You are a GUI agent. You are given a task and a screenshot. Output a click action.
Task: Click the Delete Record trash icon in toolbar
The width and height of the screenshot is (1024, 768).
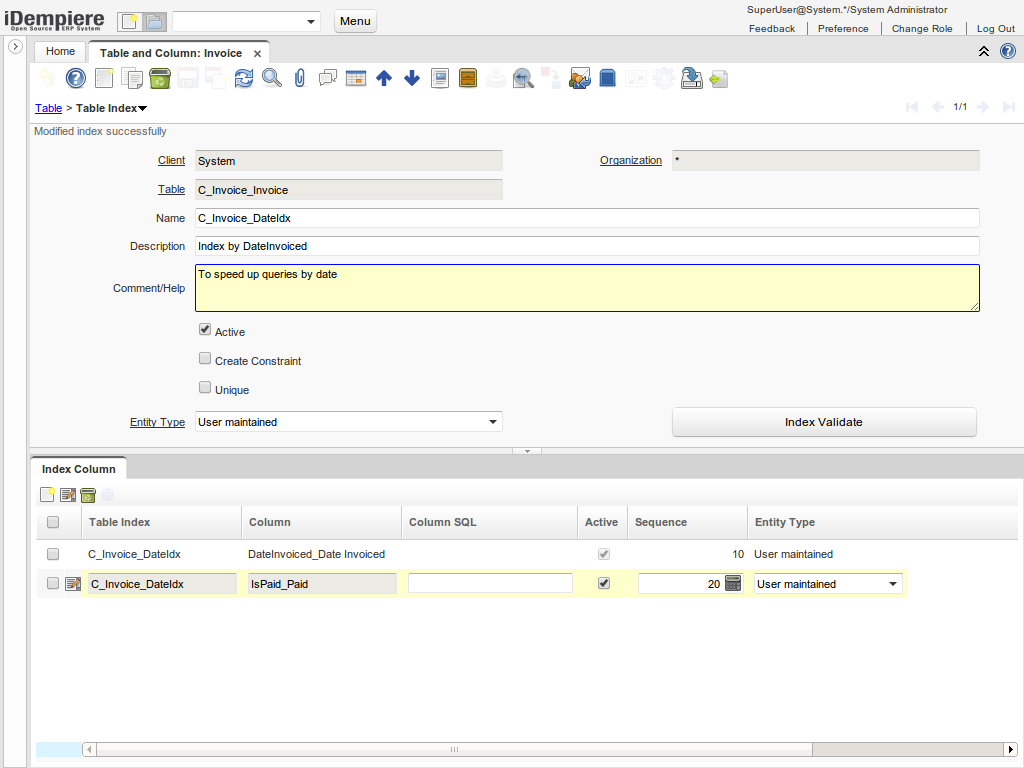[x=160, y=78]
